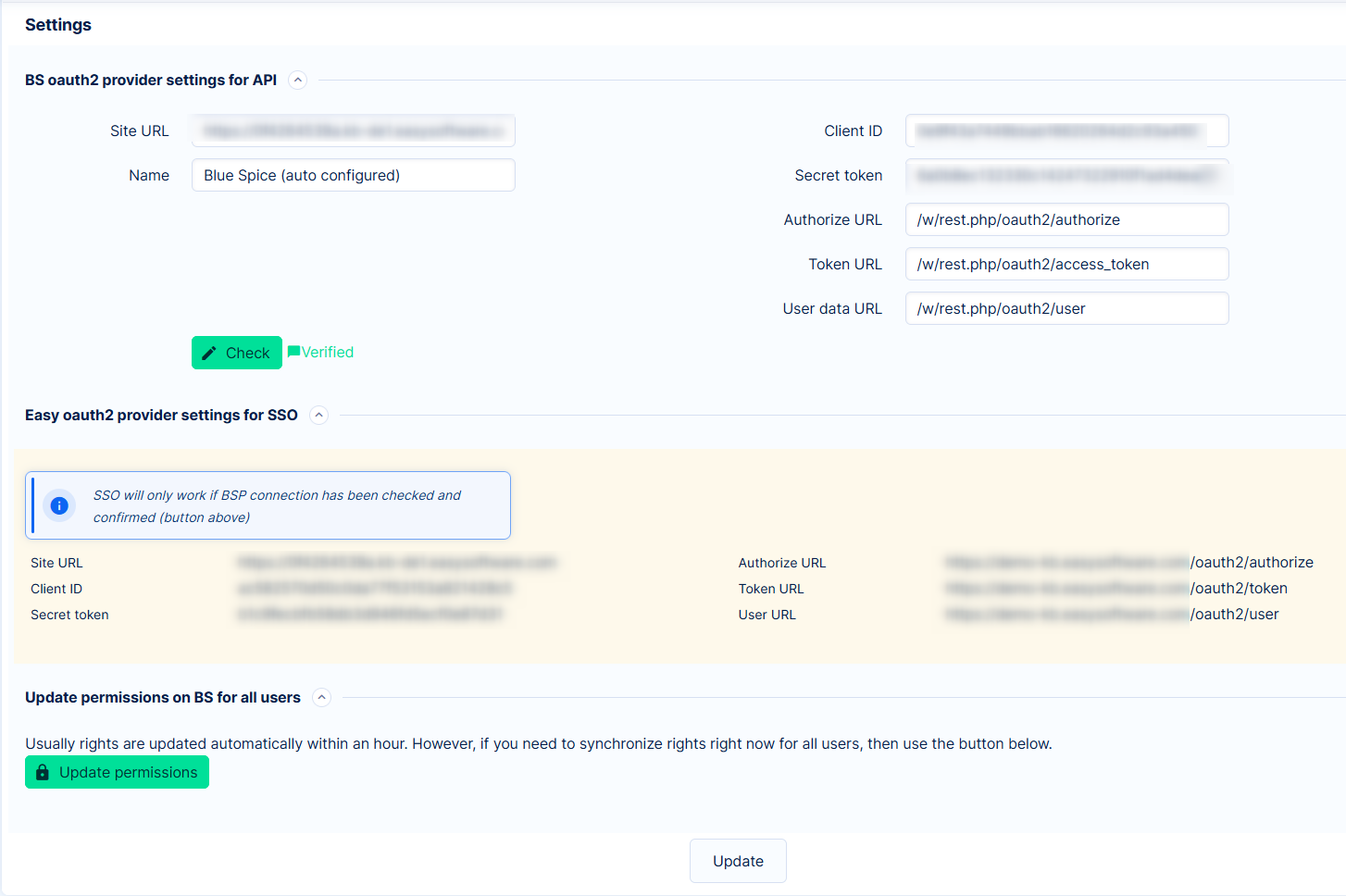Click the '/oauth2/user' SSO value

pyautogui.click(x=1234, y=614)
